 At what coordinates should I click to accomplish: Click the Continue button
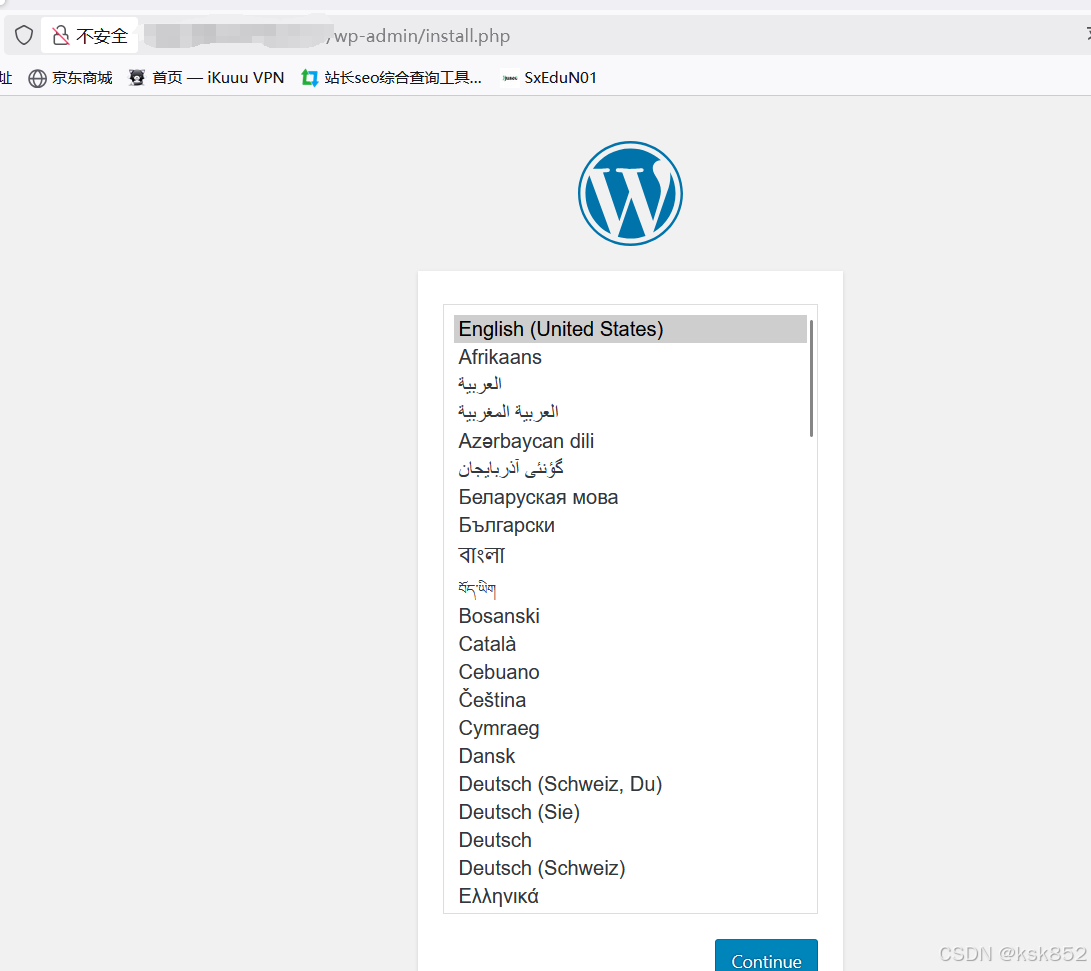pyautogui.click(x=766, y=957)
